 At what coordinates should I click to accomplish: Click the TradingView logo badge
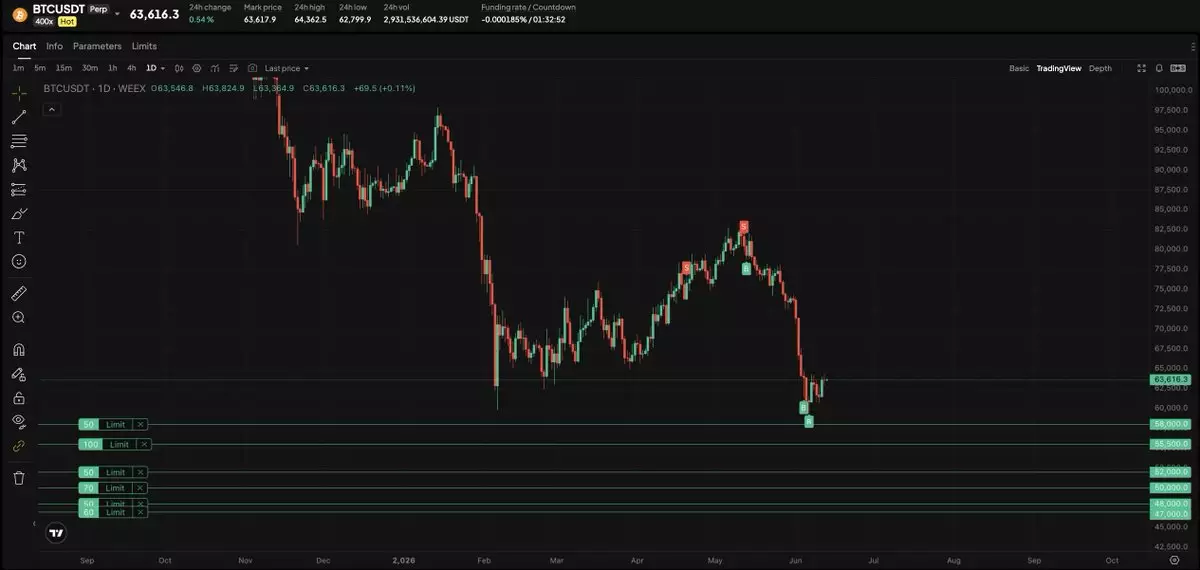56,533
